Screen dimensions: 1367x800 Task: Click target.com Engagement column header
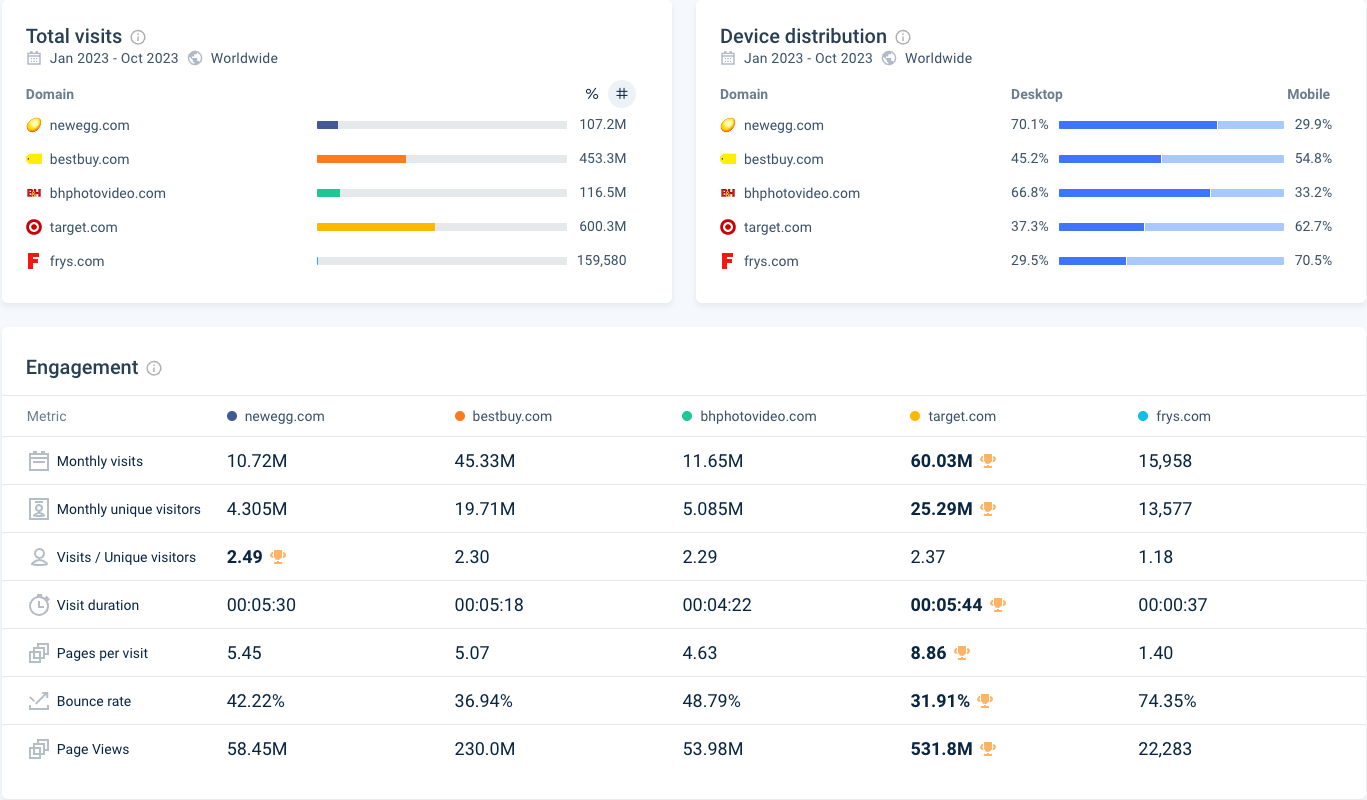pyautogui.click(x=953, y=416)
